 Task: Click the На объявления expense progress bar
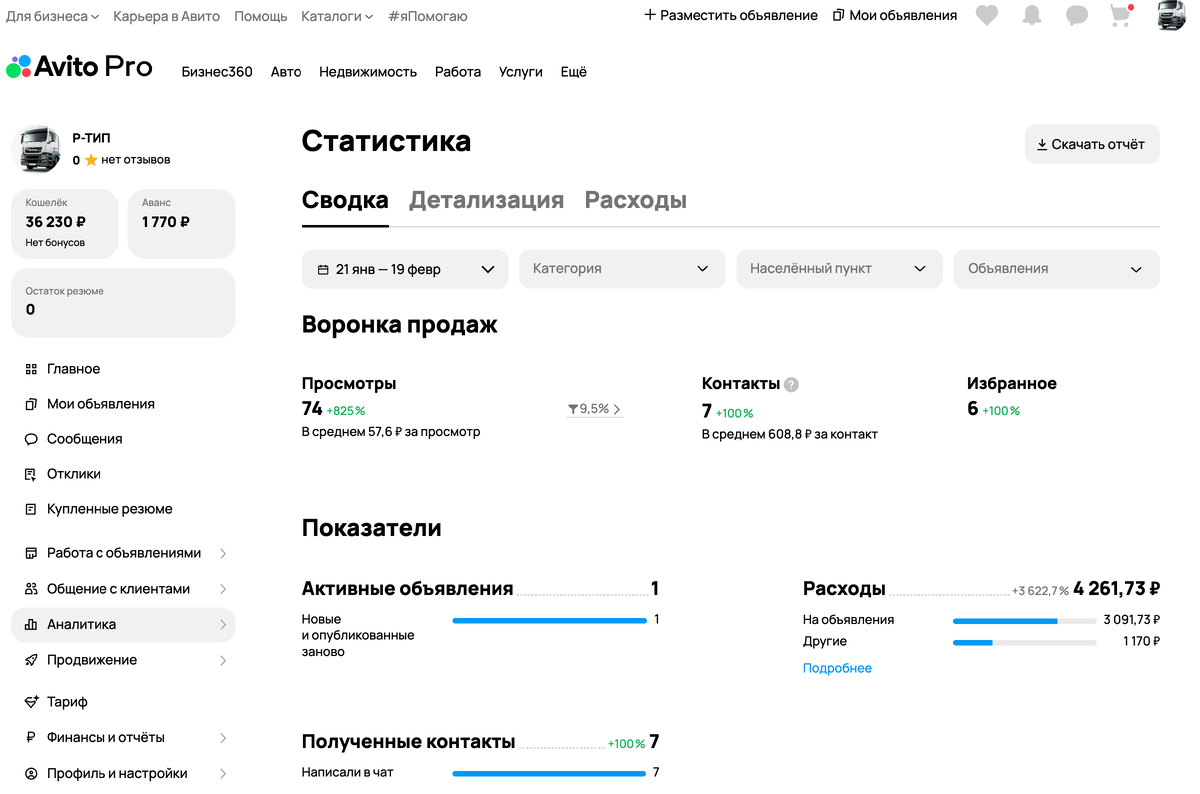click(1025, 620)
